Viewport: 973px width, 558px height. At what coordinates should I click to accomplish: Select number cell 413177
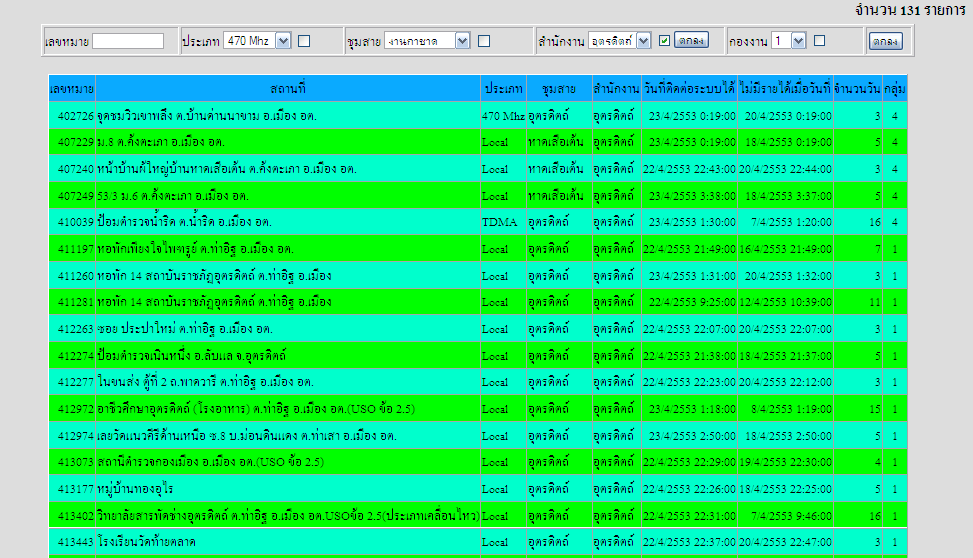pos(72,489)
